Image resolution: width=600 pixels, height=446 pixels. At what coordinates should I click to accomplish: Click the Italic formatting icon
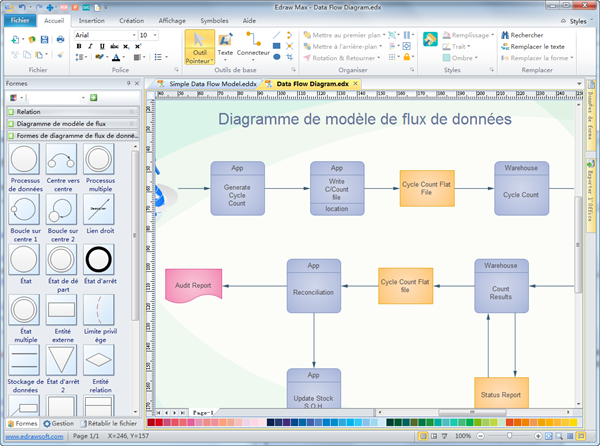(x=90, y=46)
